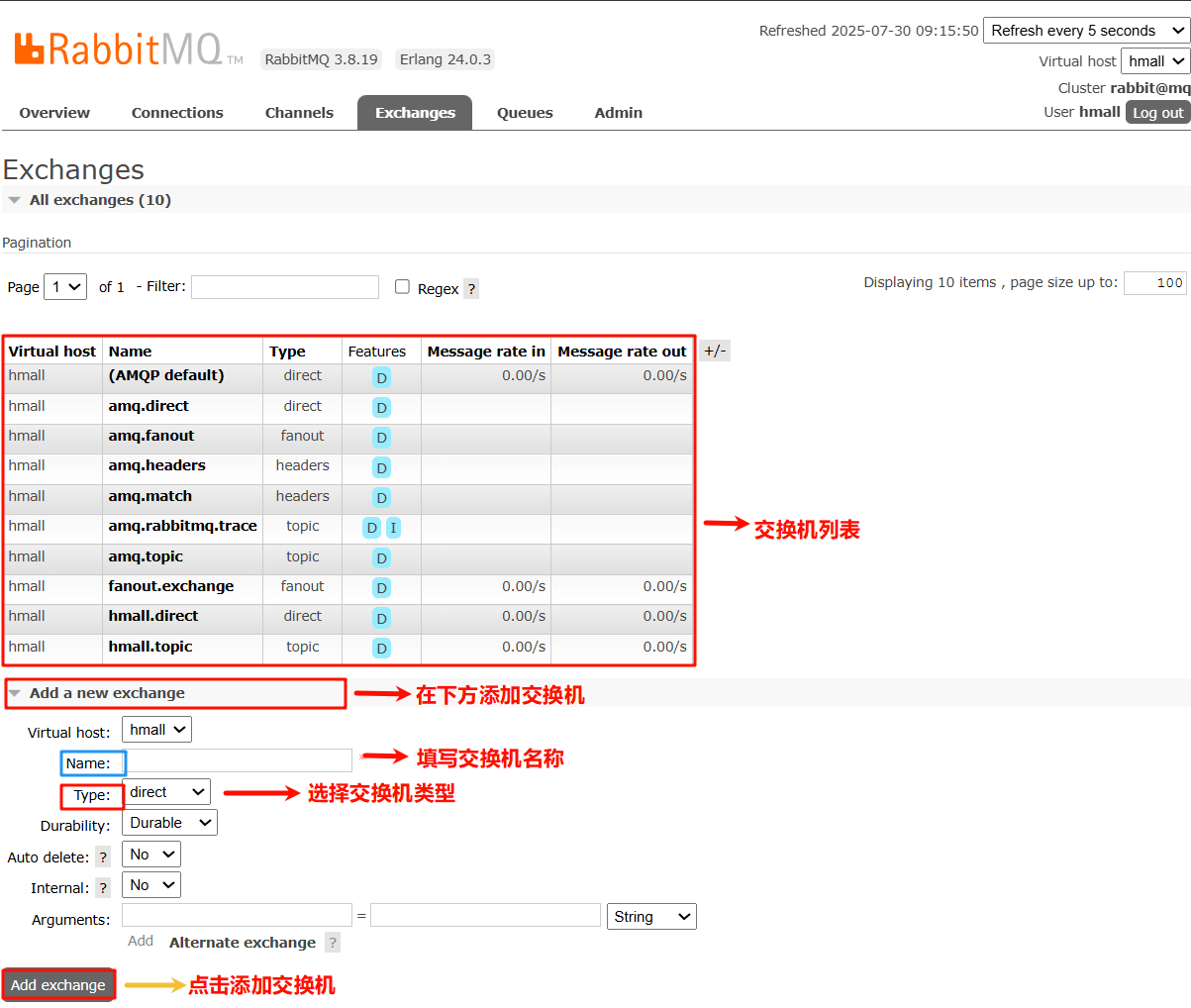Open the hmall.direct exchange link
Screen dimensions: 1191x1008
(x=153, y=616)
